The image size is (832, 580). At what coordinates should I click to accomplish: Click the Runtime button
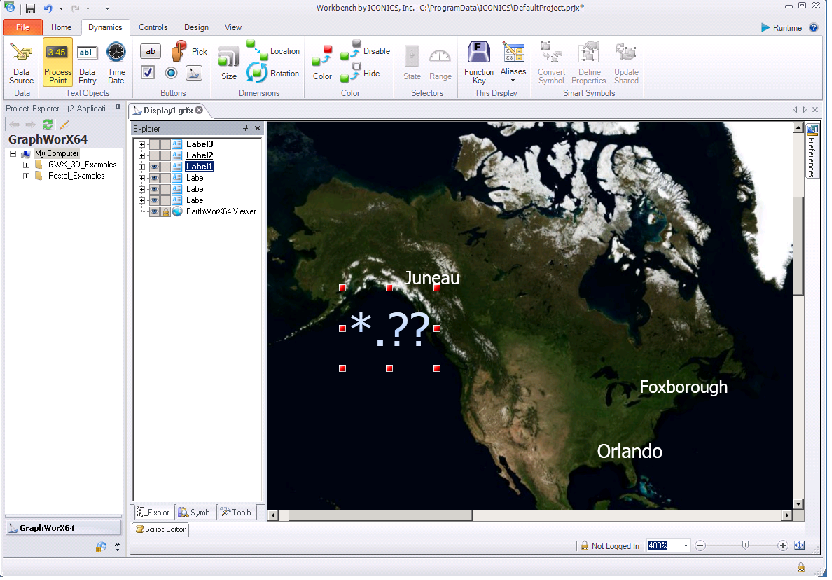781,28
